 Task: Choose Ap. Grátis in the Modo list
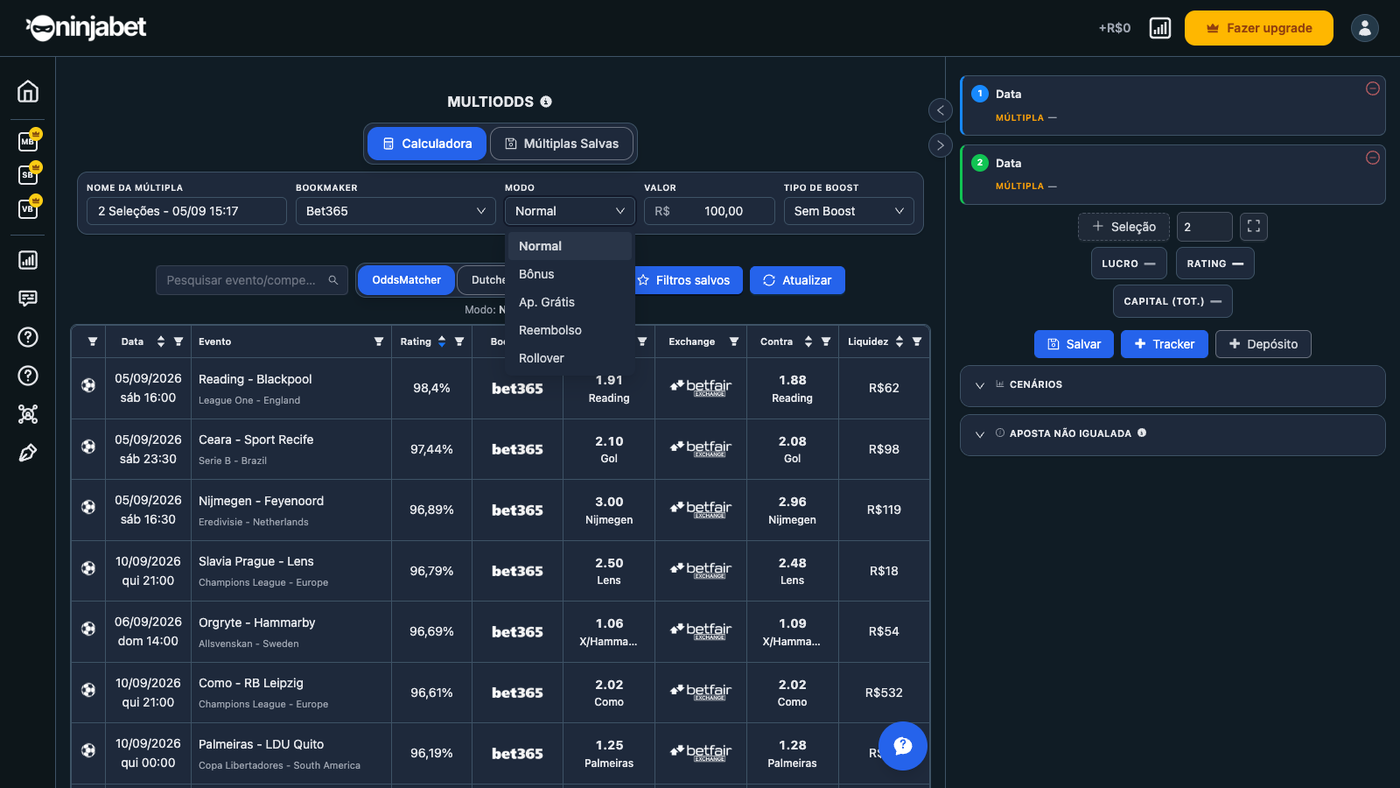pyautogui.click(x=570, y=302)
